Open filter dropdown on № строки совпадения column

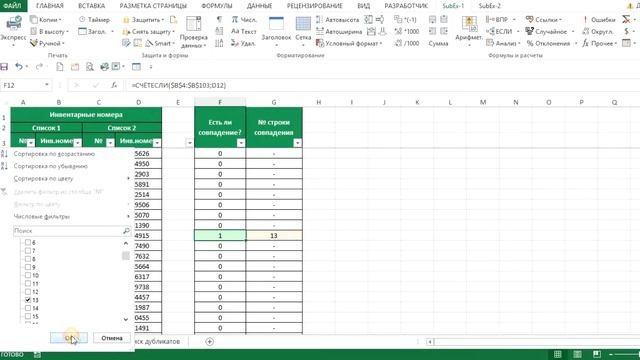pos(298,143)
